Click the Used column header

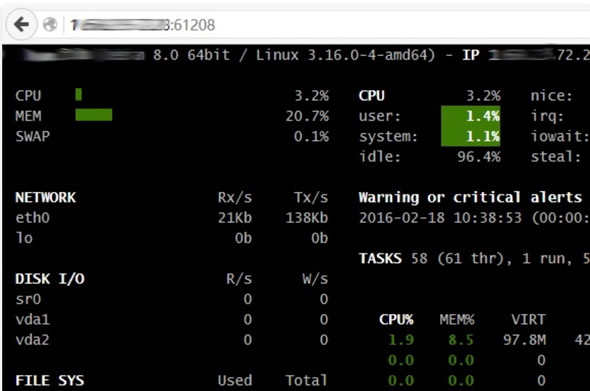[235, 380]
